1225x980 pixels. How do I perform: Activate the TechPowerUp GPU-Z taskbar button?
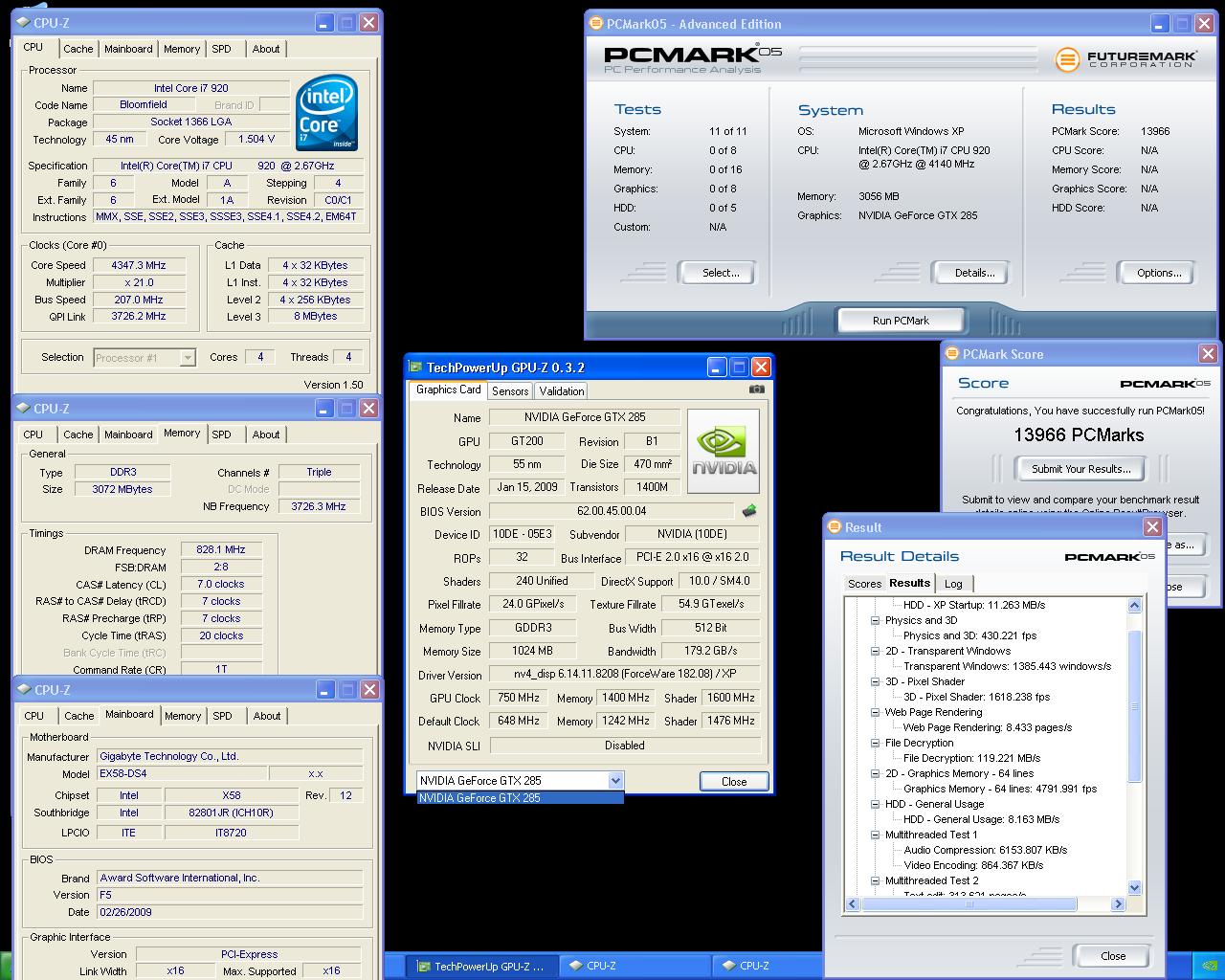(x=481, y=966)
